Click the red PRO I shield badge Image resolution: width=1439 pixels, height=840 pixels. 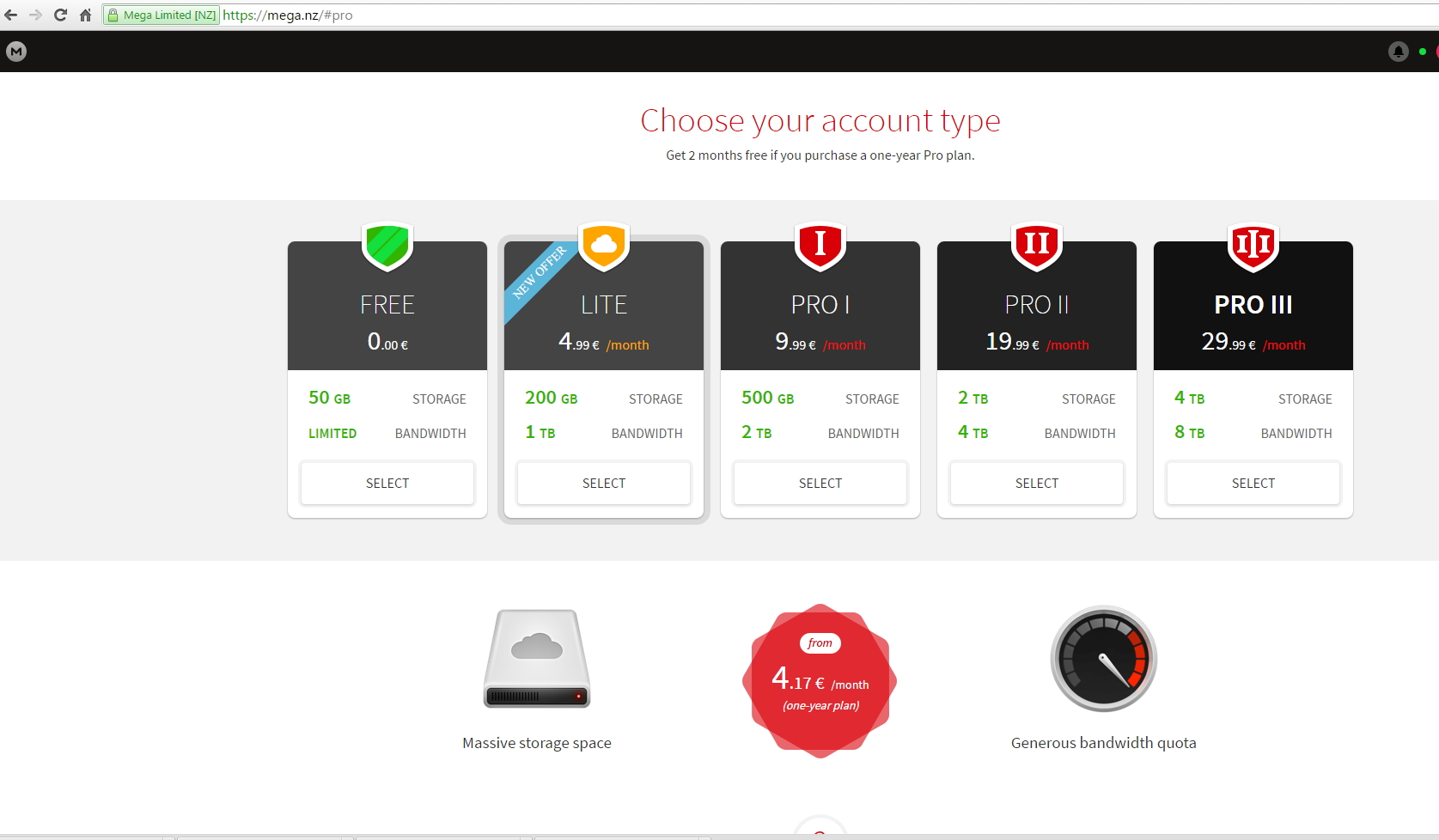point(820,247)
